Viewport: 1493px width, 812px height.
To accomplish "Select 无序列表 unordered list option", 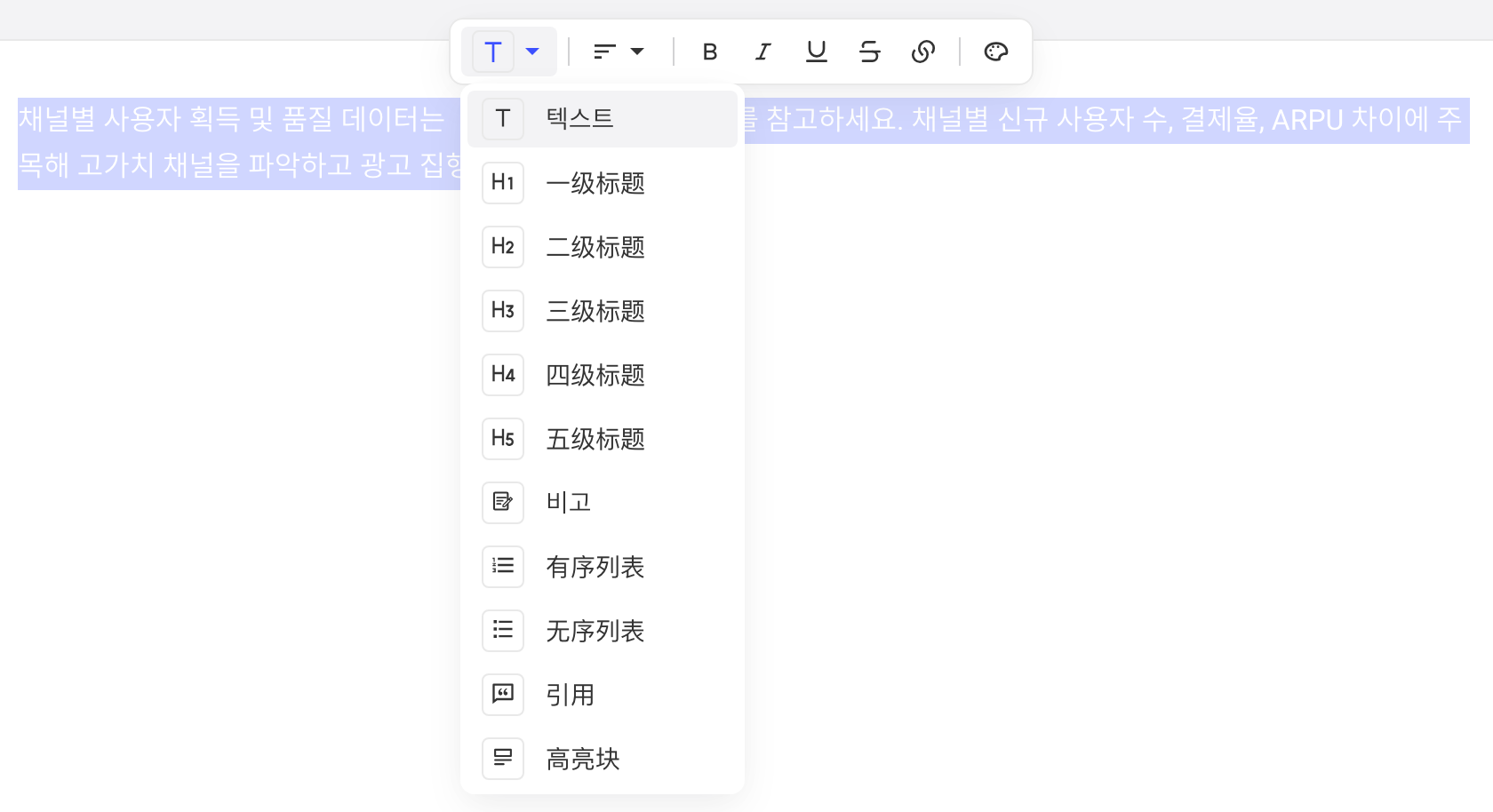I will 603,631.
